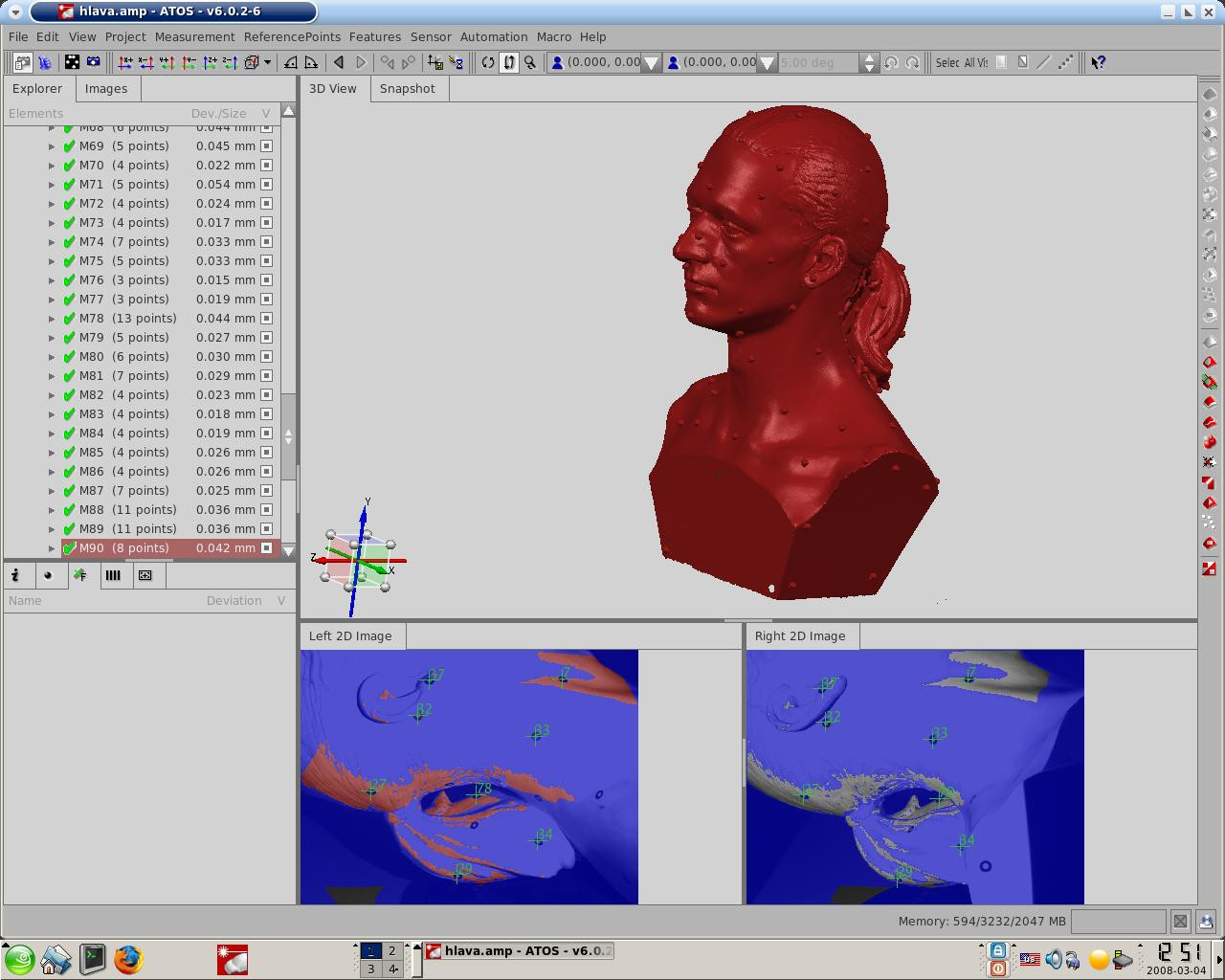This screenshot has width=1225, height=980.
Task: Click the Explorer list vertical scrollbar thumb
Action: click(288, 435)
